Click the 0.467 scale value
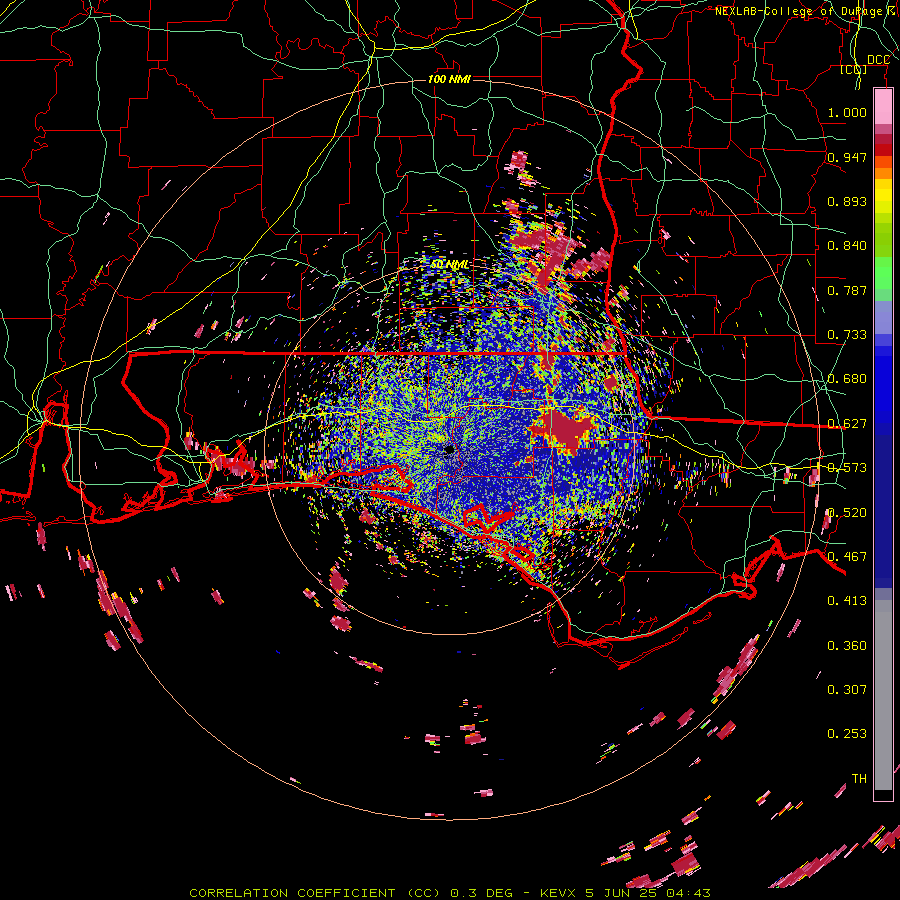The image size is (900, 900). [x=847, y=557]
